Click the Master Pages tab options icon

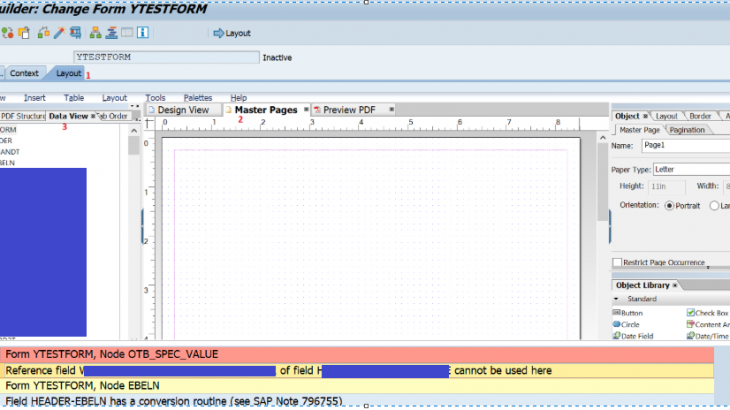[x=306, y=110]
